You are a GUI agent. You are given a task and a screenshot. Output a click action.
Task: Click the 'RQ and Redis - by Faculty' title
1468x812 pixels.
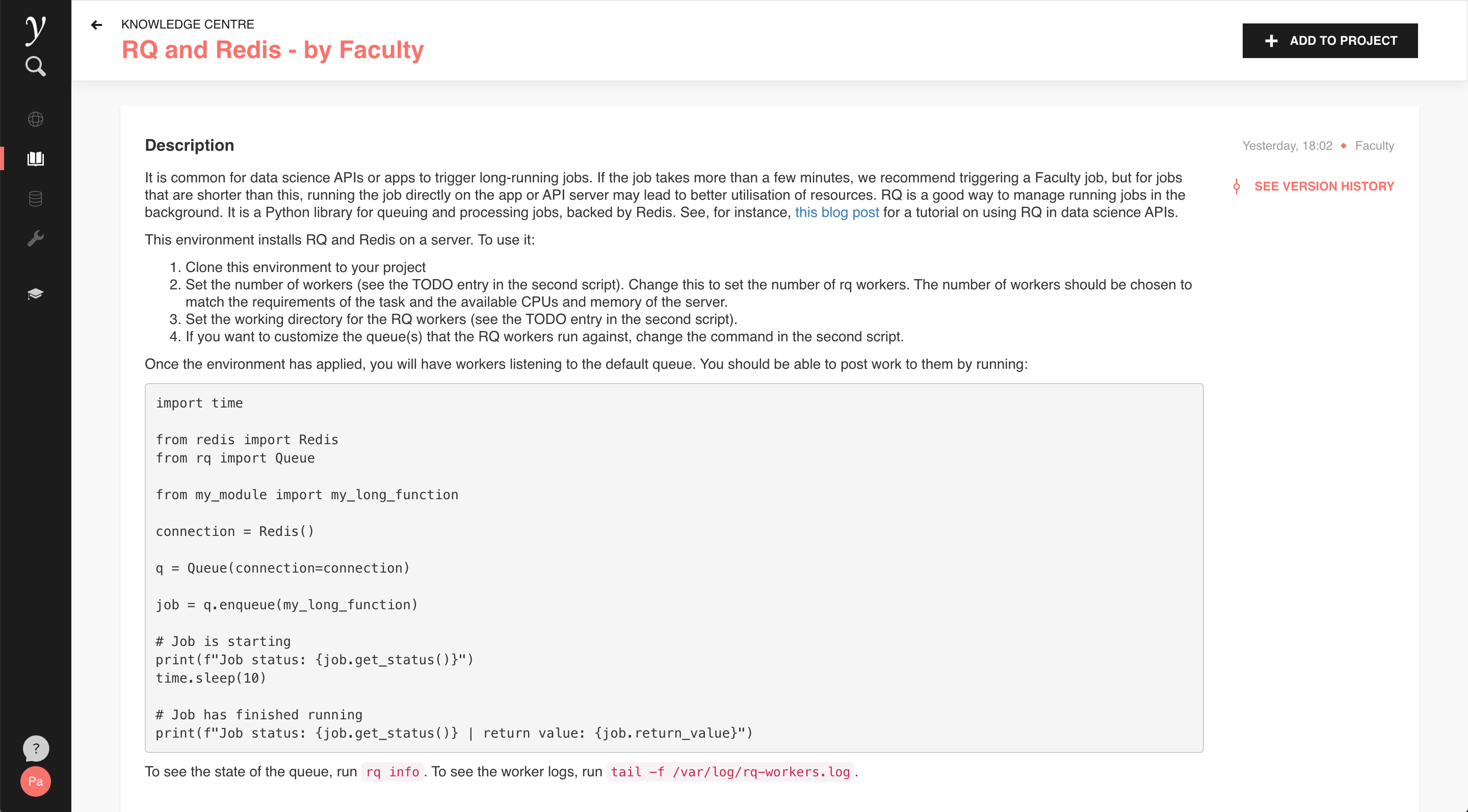click(272, 50)
